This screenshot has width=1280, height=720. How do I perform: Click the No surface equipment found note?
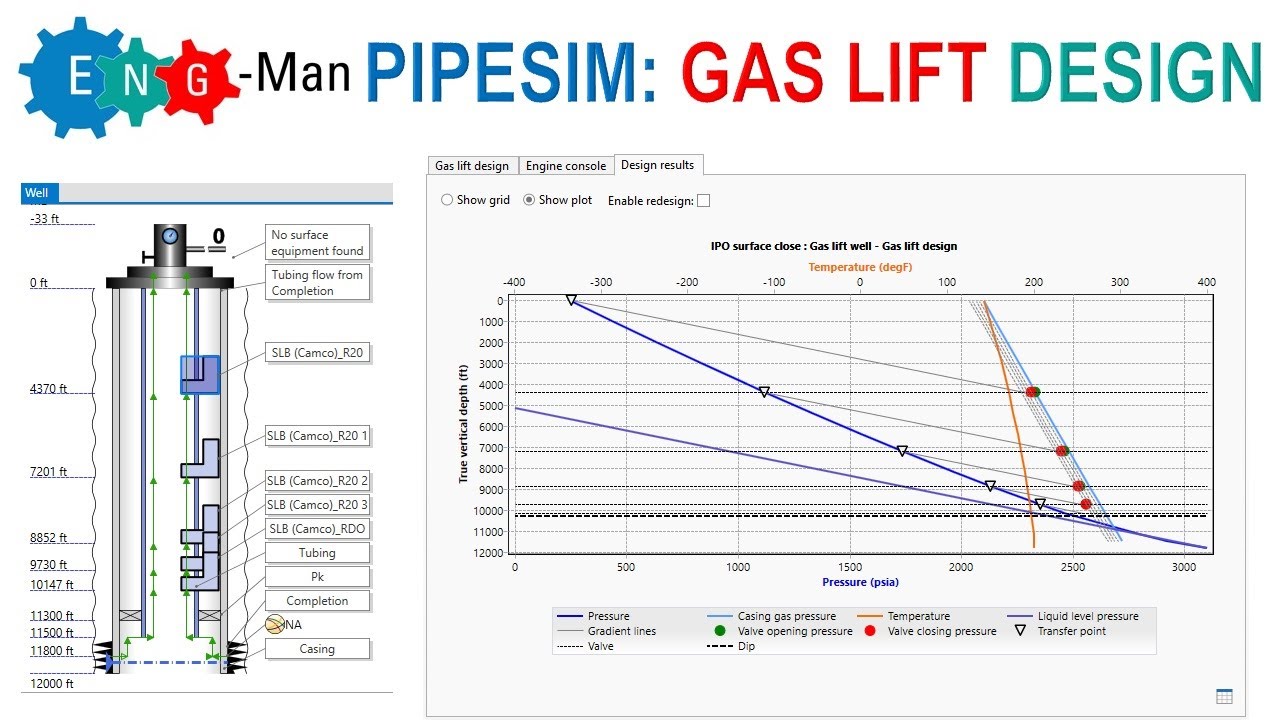(x=318, y=243)
